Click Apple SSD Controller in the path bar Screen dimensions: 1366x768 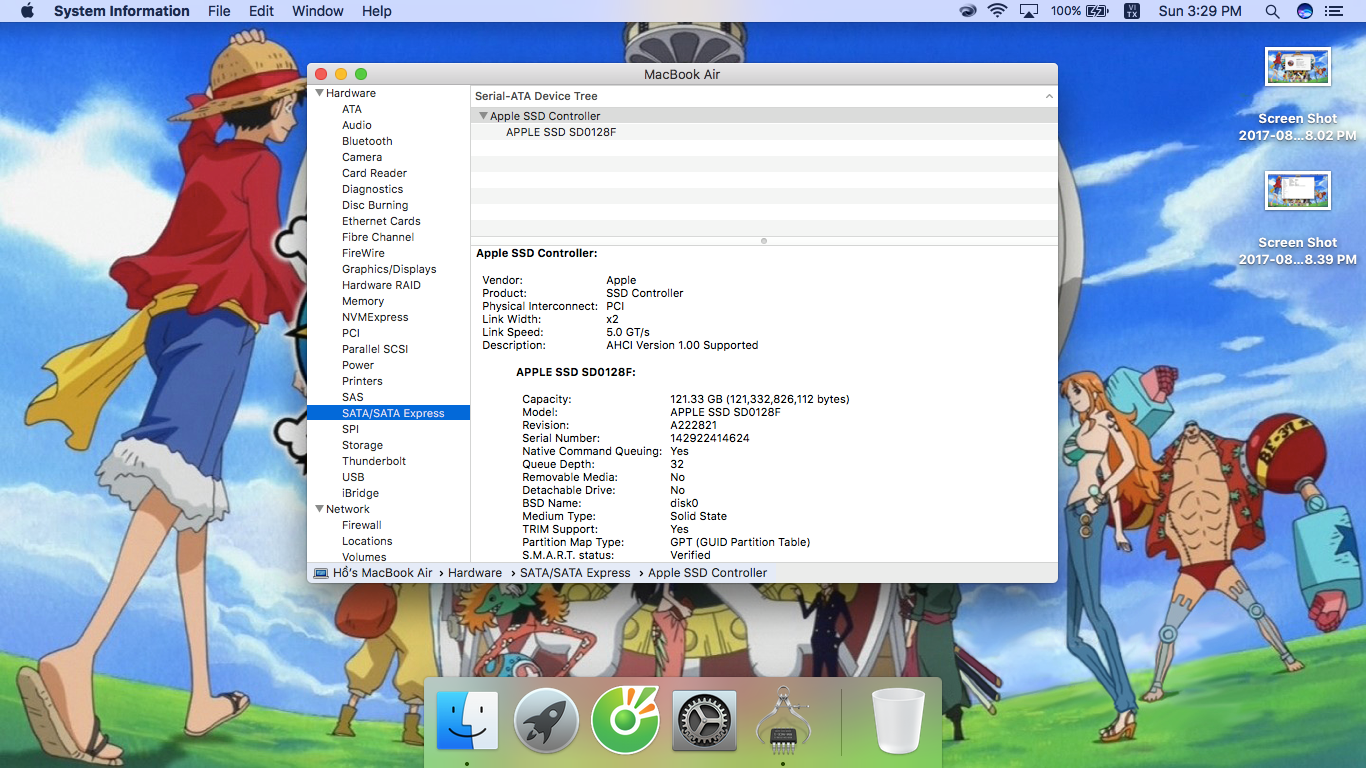pyautogui.click(x=708, y=573)
